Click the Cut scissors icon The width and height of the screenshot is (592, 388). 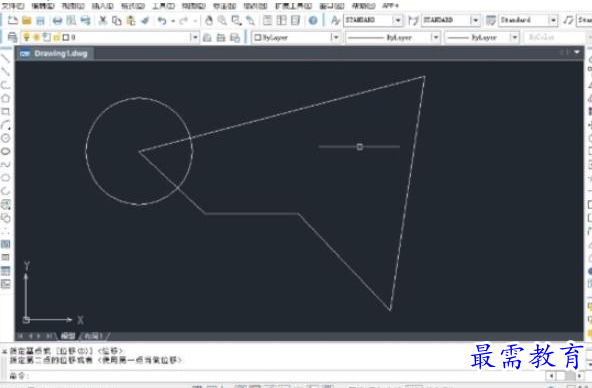coord(103,20)
